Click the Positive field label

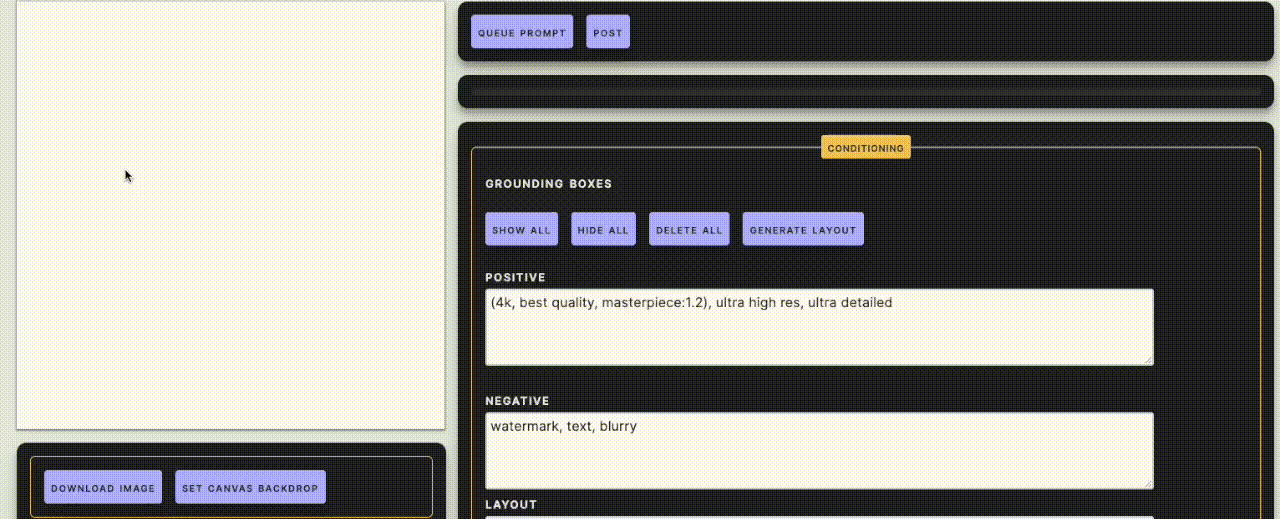515,277
